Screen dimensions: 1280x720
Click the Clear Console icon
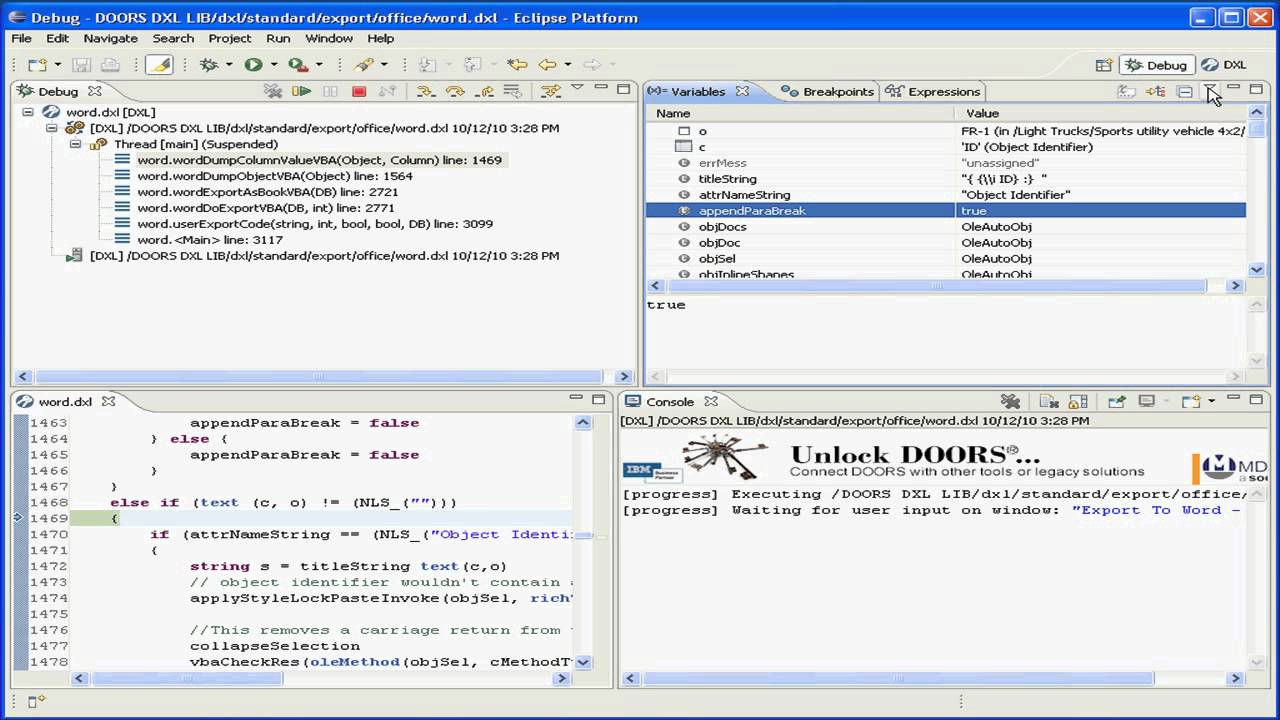(1049, 401)
